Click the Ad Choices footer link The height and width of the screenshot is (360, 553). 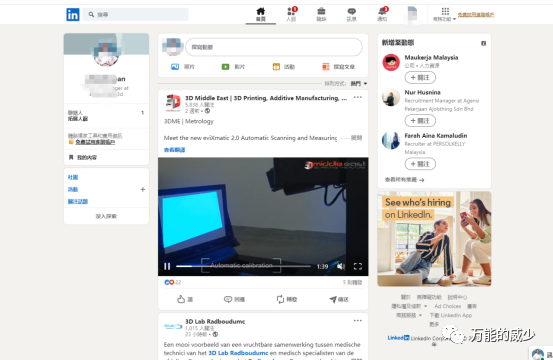click(448, 306)
